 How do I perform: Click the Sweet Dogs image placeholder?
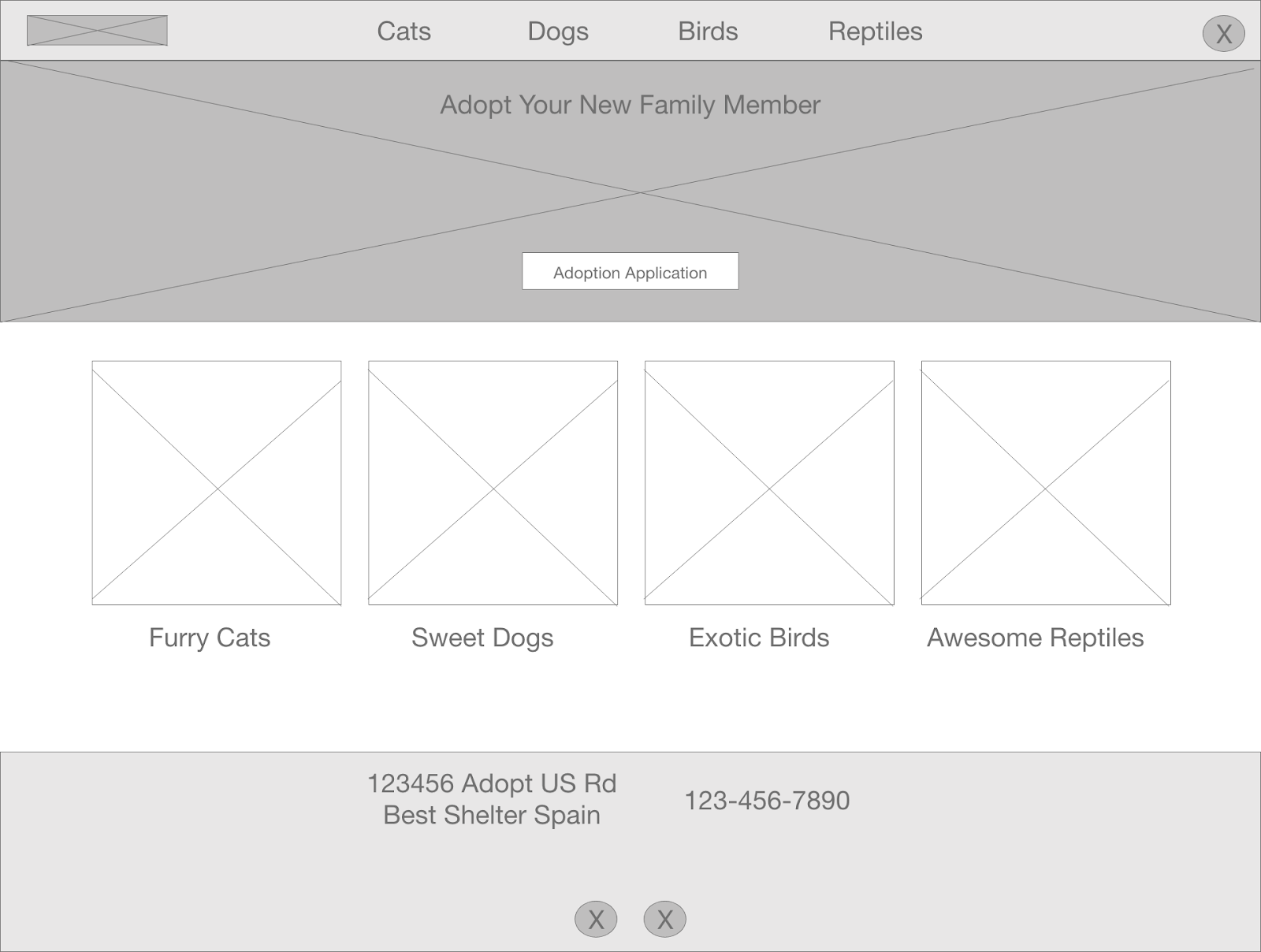coord(492,484)
